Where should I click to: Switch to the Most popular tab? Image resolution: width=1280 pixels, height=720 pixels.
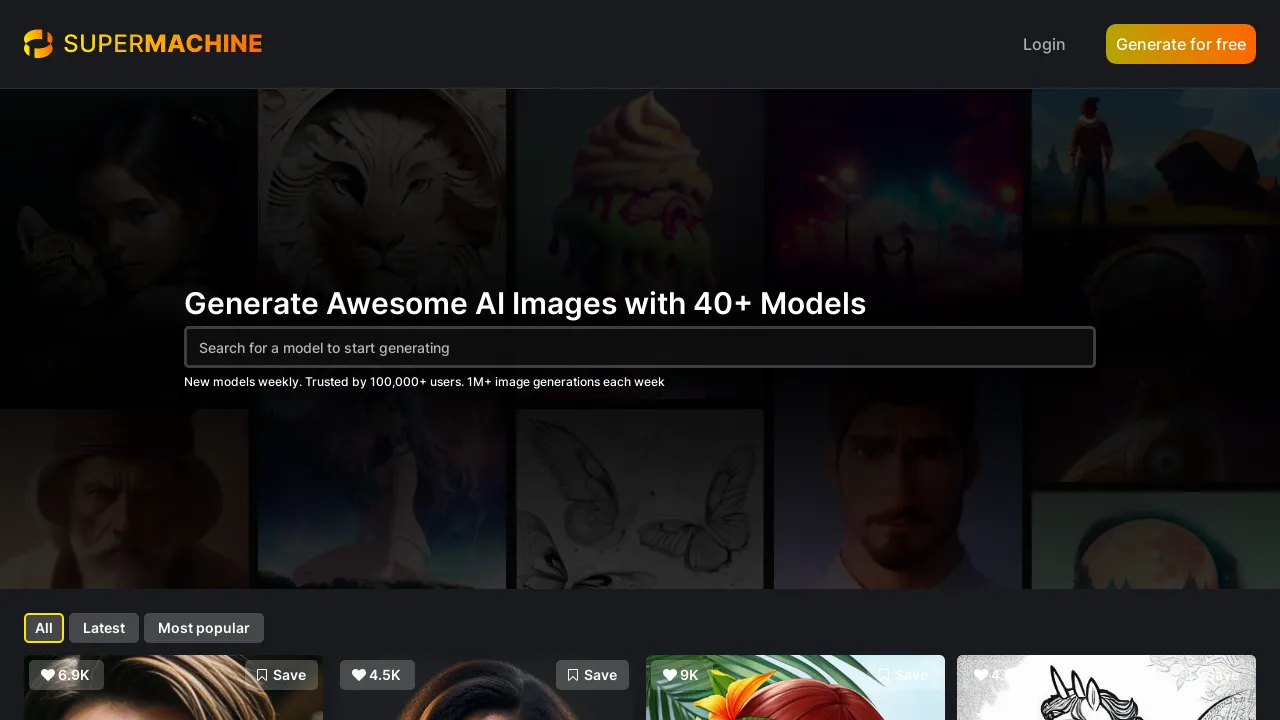[204, 628]
